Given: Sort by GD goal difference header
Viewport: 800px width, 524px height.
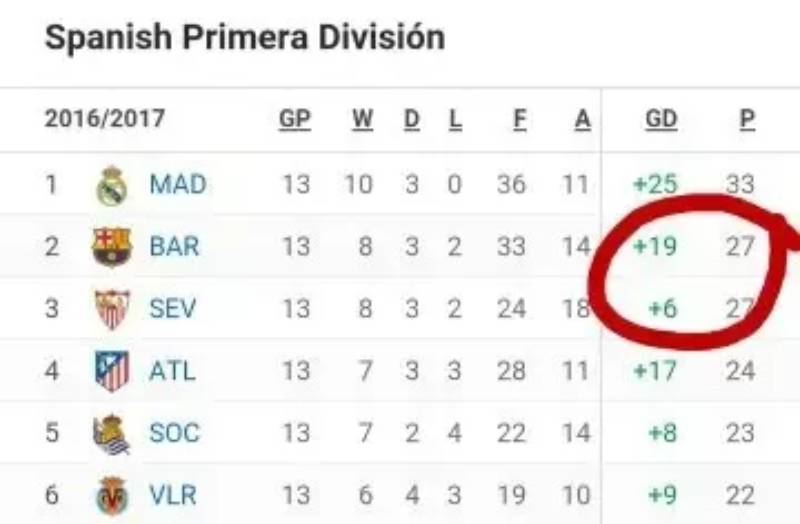Looking at the screenshot, I should click(x=661, y=119).
